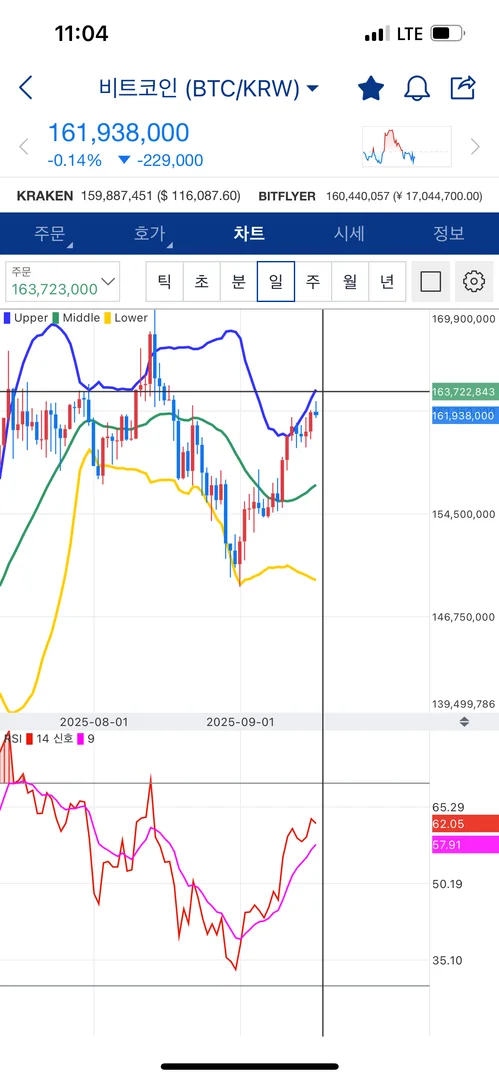The width and height of the screenshot is (499, 1080).
Task: Switch to the 시세 tab
Action: [x=349, y=233]
